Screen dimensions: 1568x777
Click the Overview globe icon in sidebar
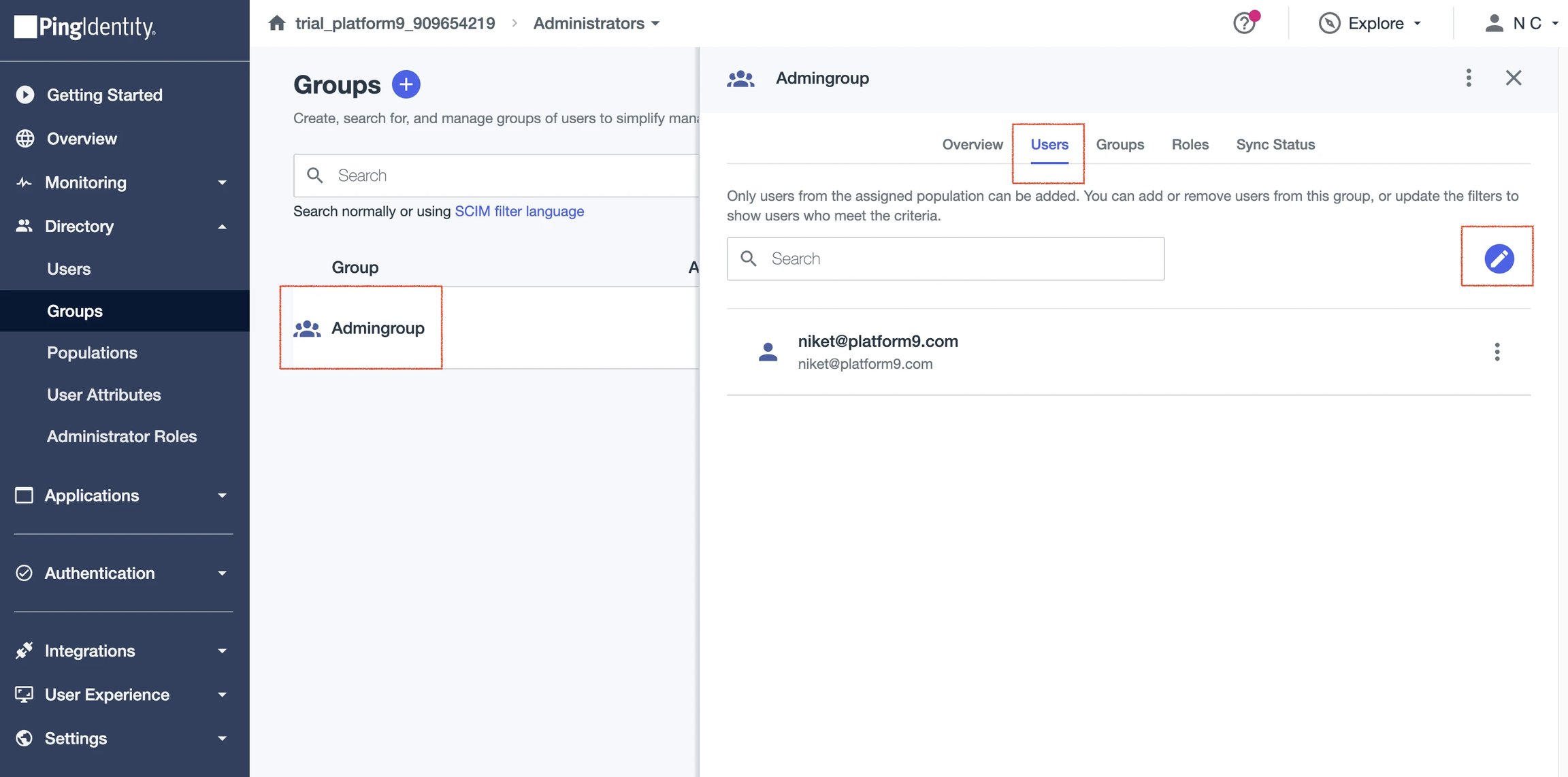coord(25,139)
